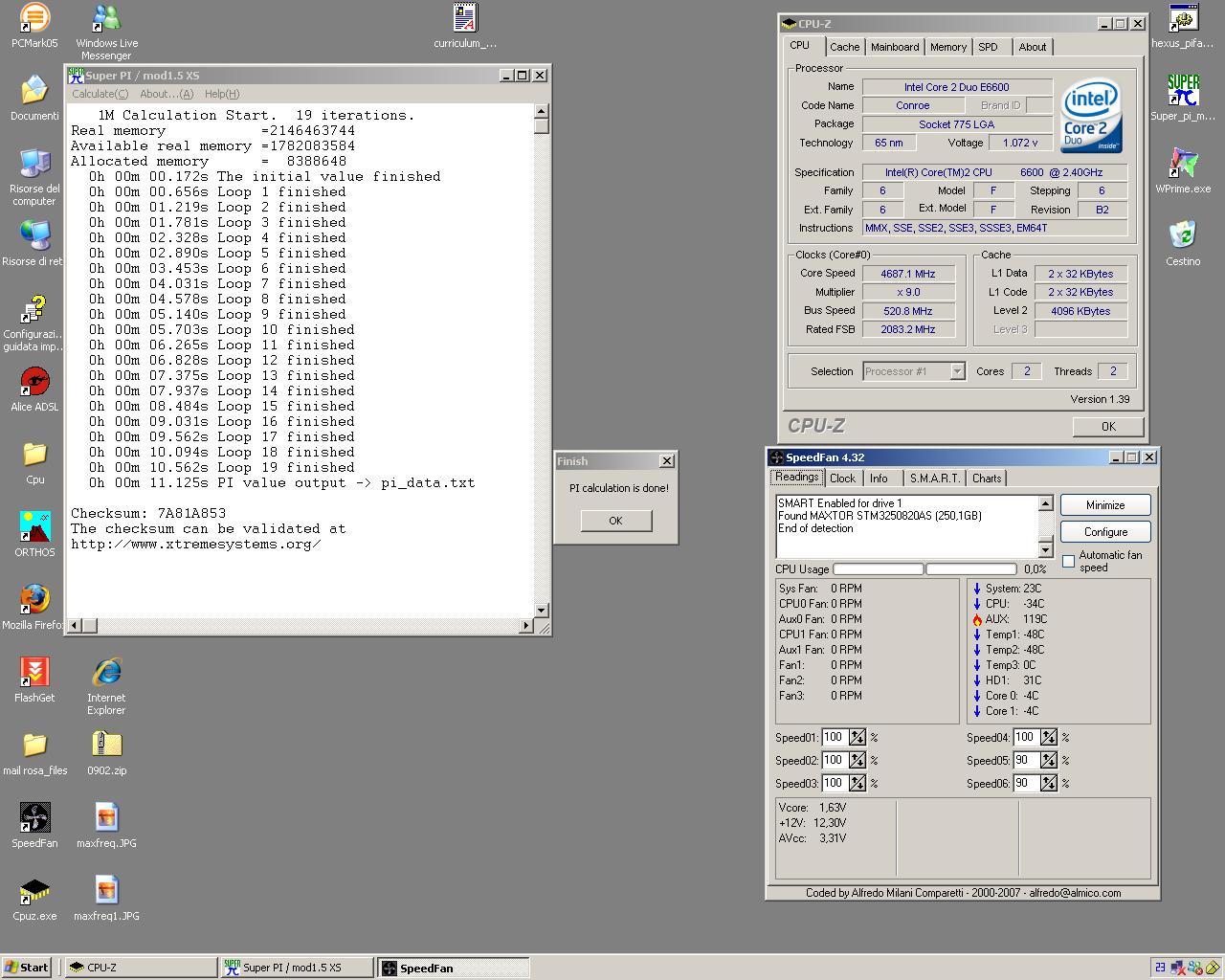Select the 0902.zip archive icon

(x=106, y=752)
